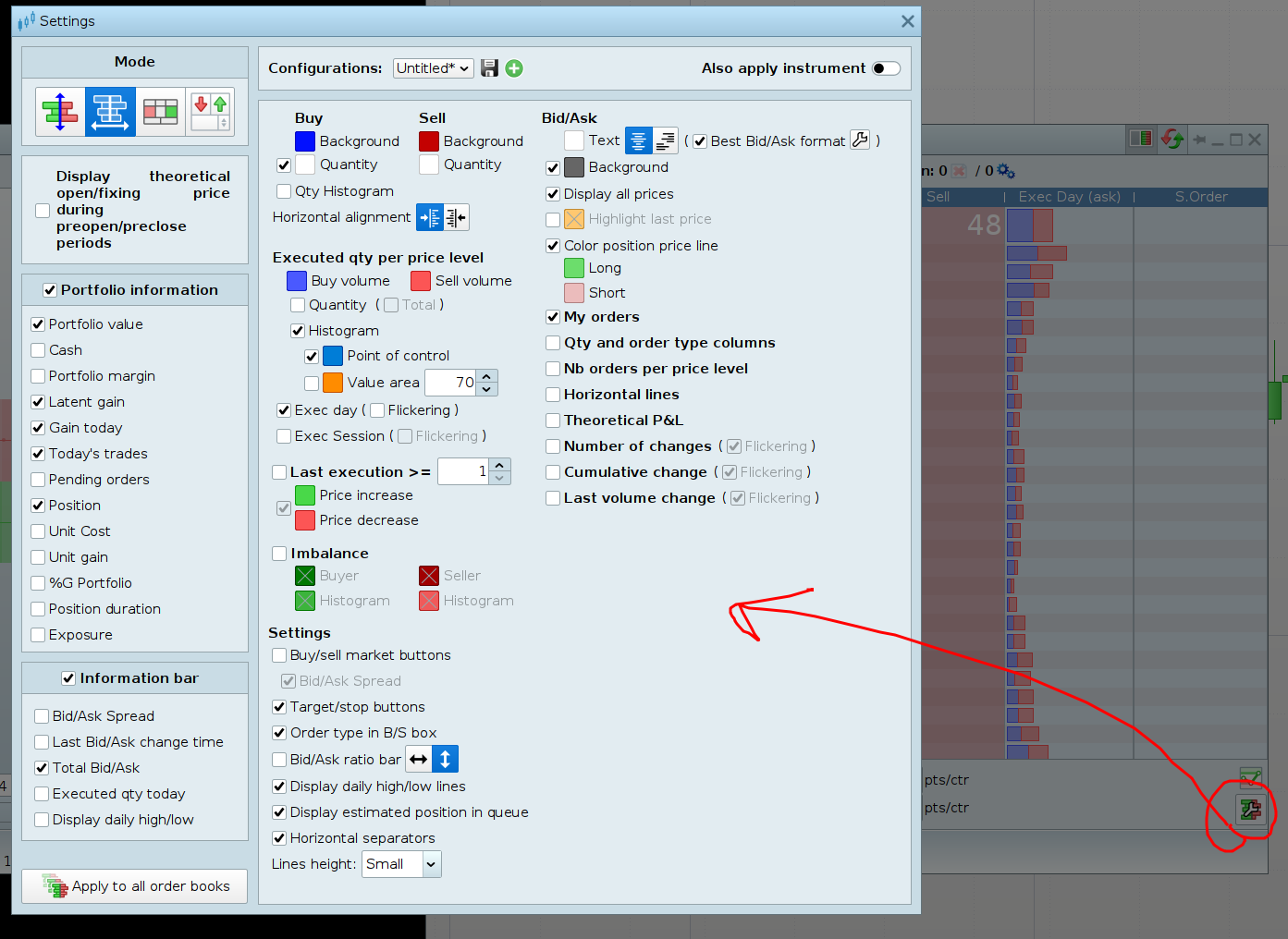Viewport: 1288px width, 939px height.
Task: Toggle Portfolio information section checkbox
Action: (50, 290)
